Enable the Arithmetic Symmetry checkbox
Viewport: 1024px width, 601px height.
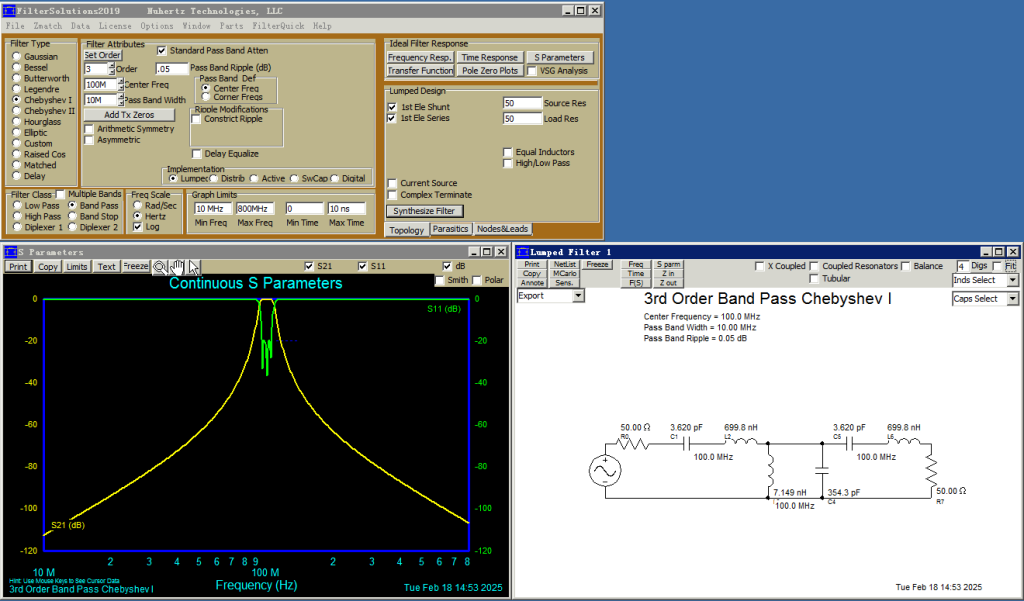coord(89,129)
